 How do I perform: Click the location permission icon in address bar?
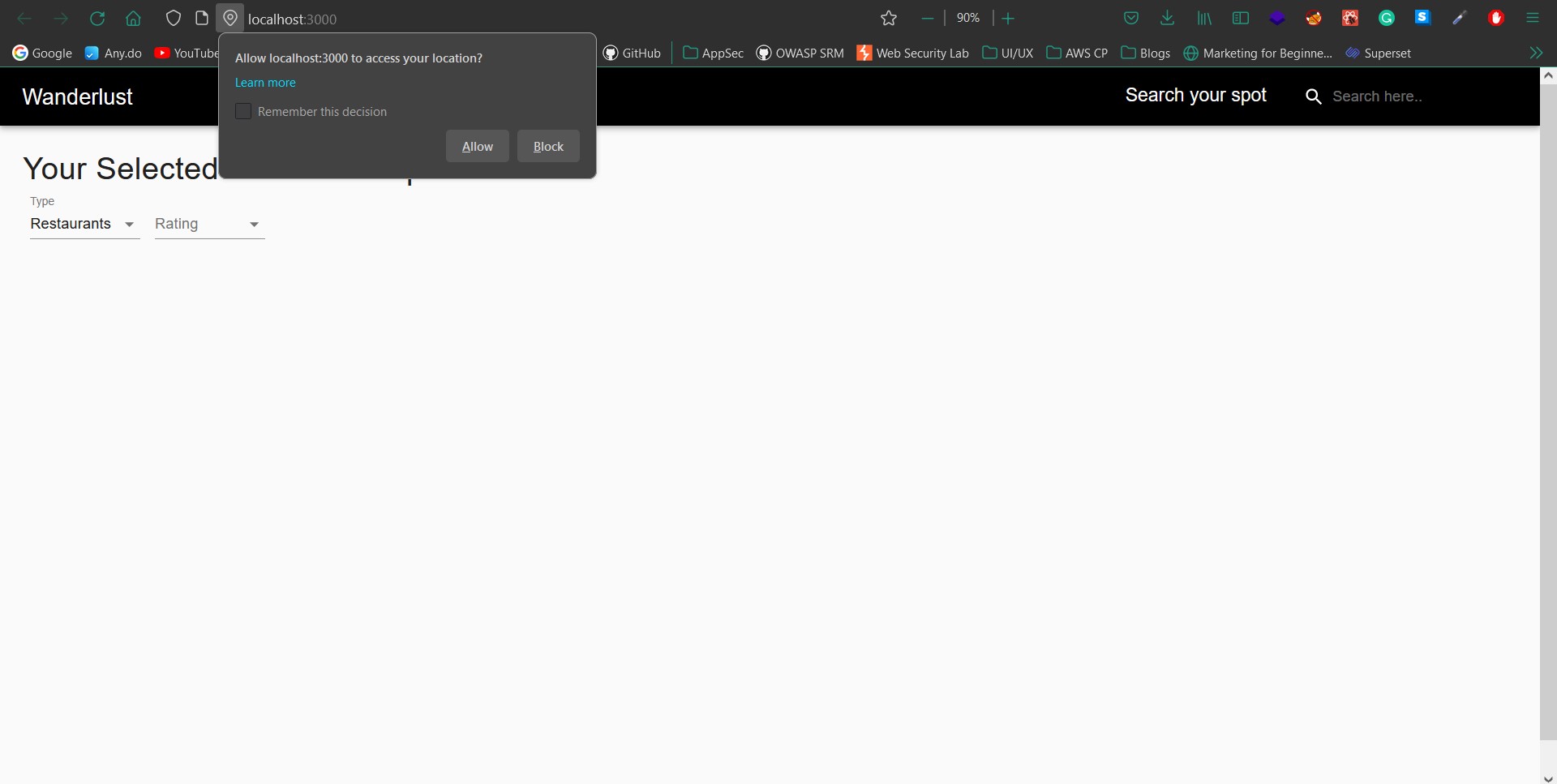[230, 18]
